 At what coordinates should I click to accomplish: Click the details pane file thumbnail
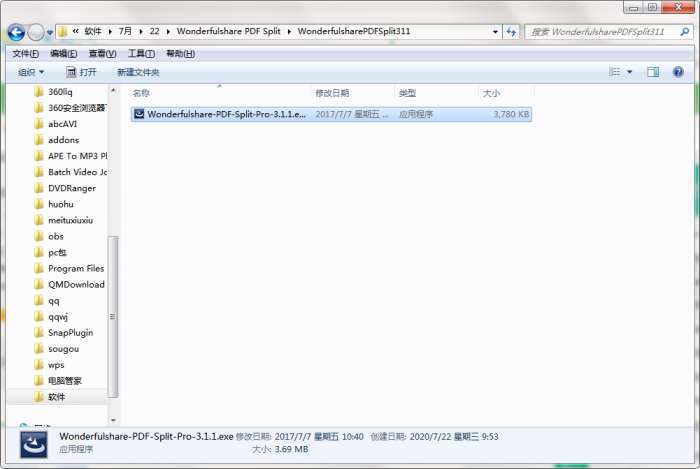coord(33,444)
